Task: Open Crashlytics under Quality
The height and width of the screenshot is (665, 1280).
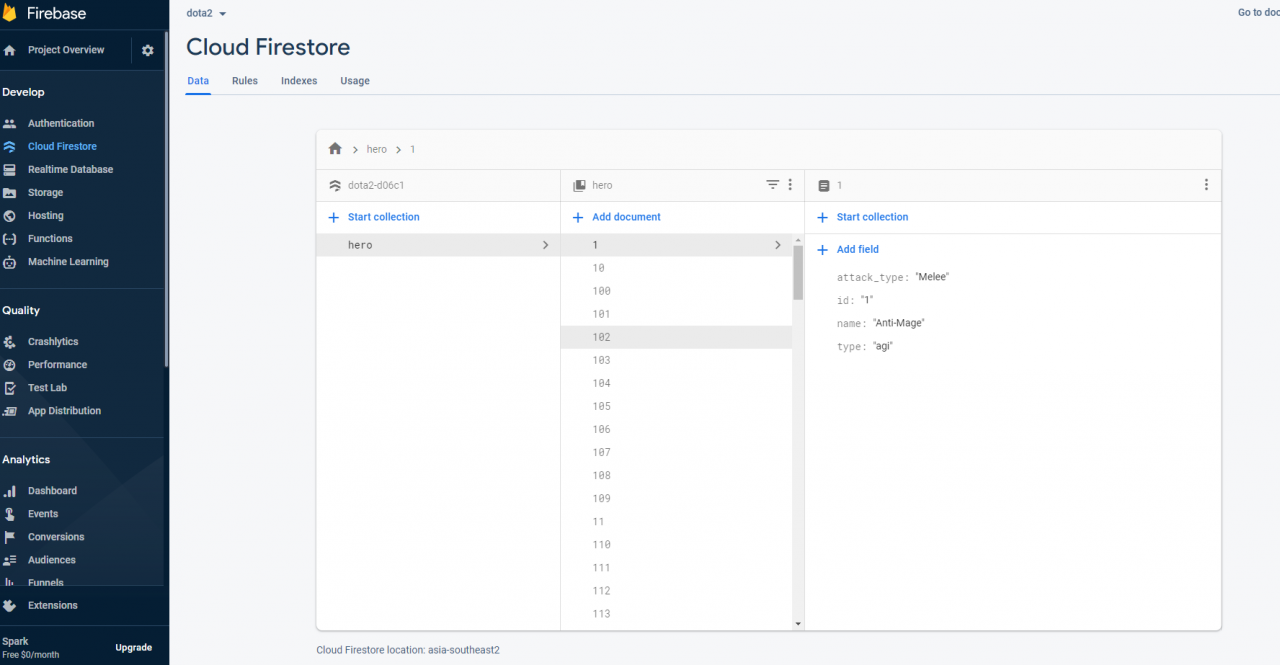Action: click(52, 341)
